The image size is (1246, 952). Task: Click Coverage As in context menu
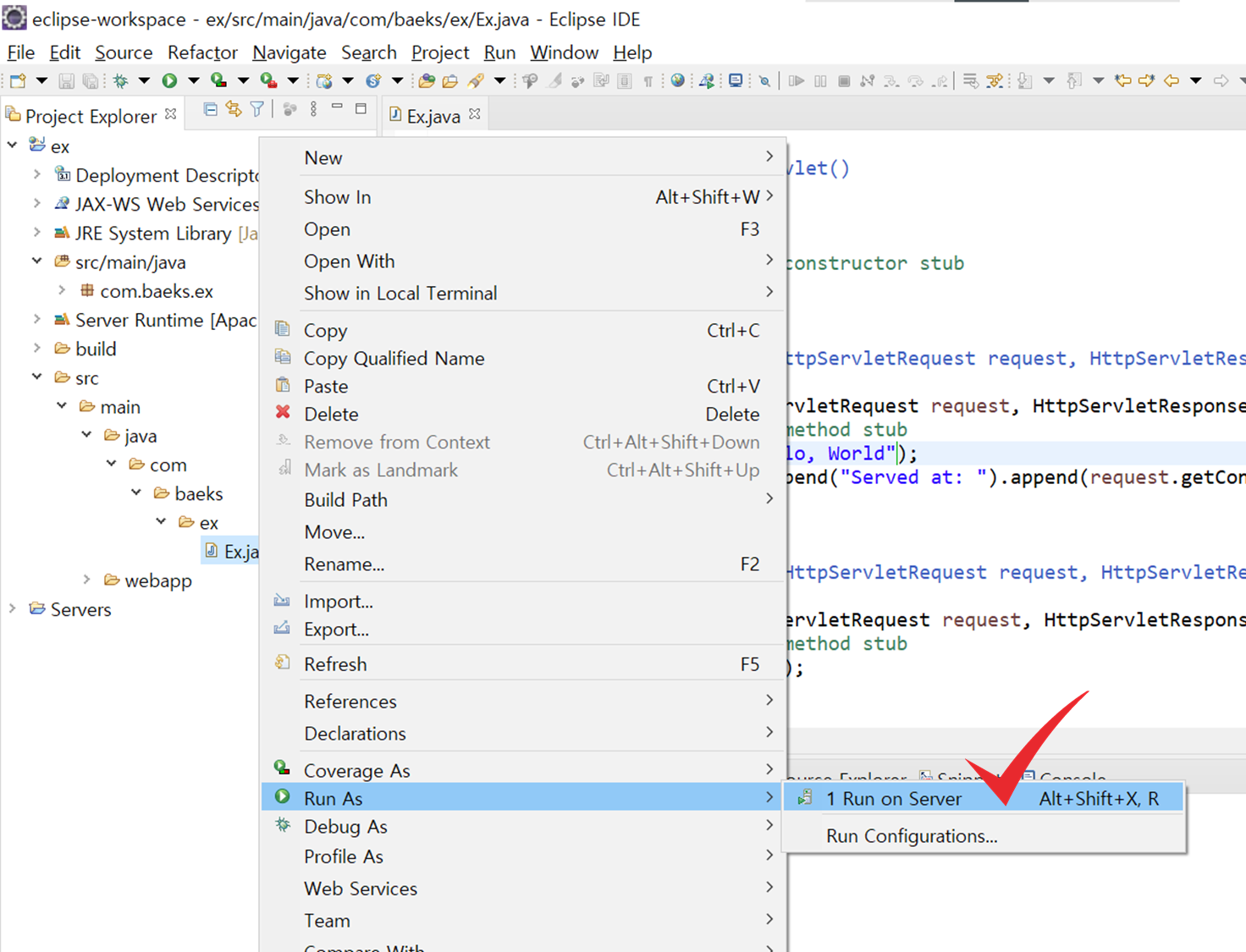tap(524, 771)
